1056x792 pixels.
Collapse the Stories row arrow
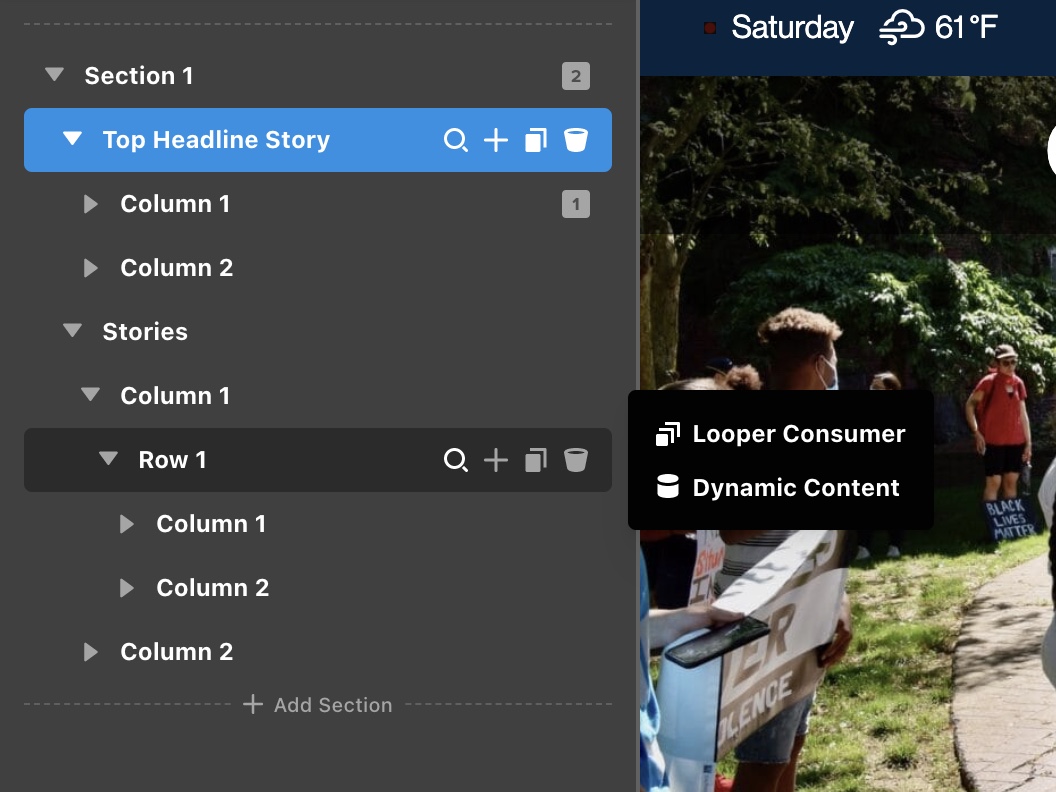tap(72, 330)
